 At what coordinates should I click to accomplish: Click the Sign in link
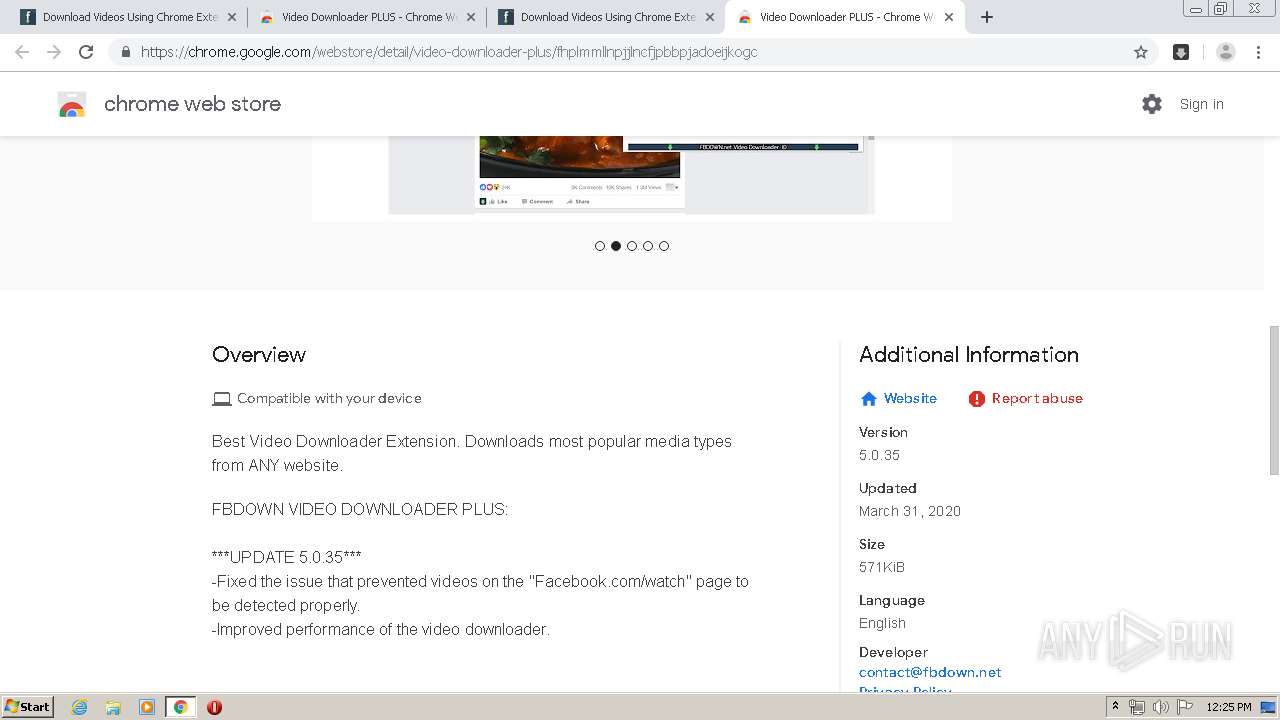pyautogui.click(x=1201, y=104)
